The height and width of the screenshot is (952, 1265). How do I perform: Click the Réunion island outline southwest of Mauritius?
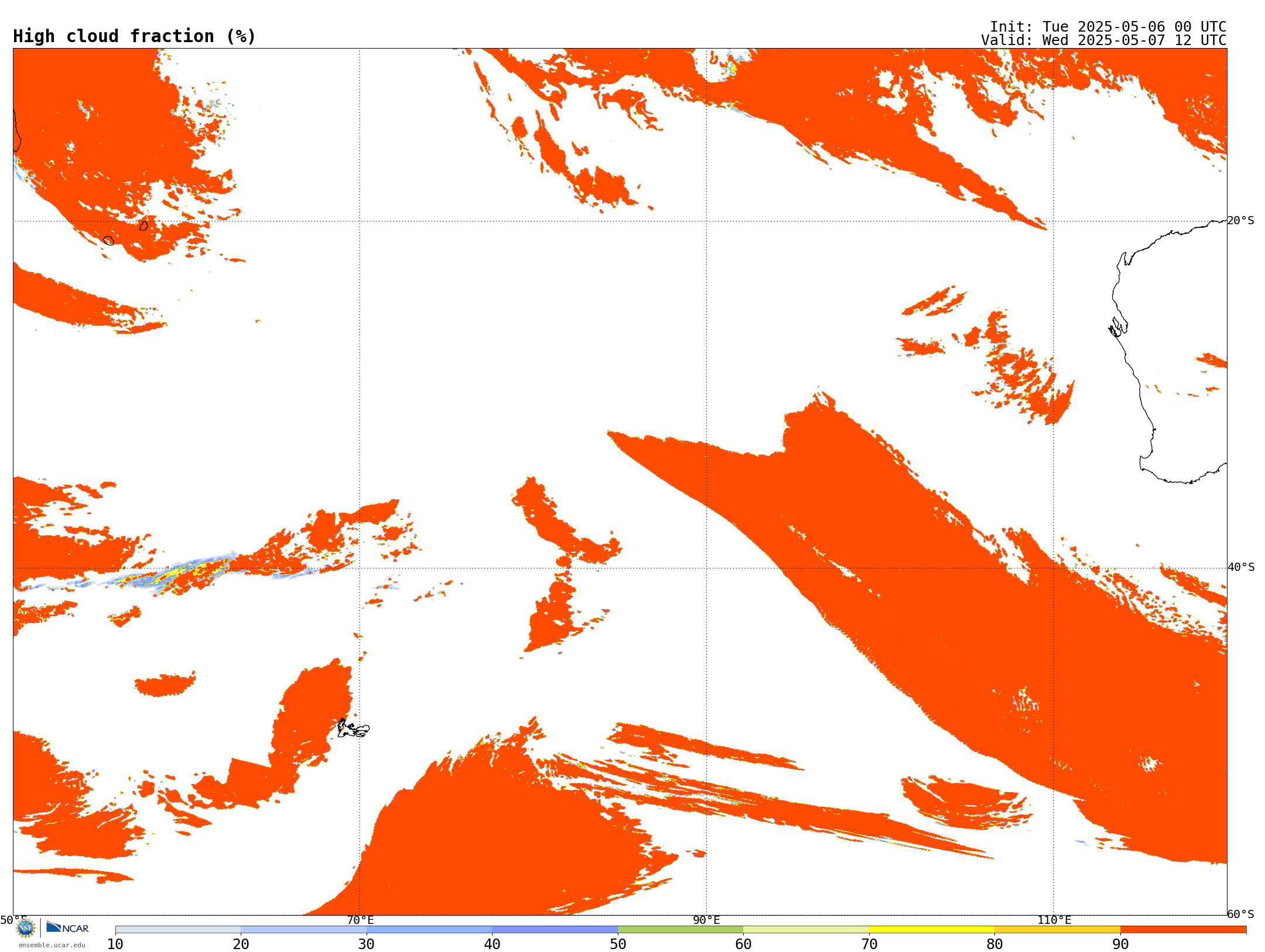pyautogui.click(x=109, y=241)
